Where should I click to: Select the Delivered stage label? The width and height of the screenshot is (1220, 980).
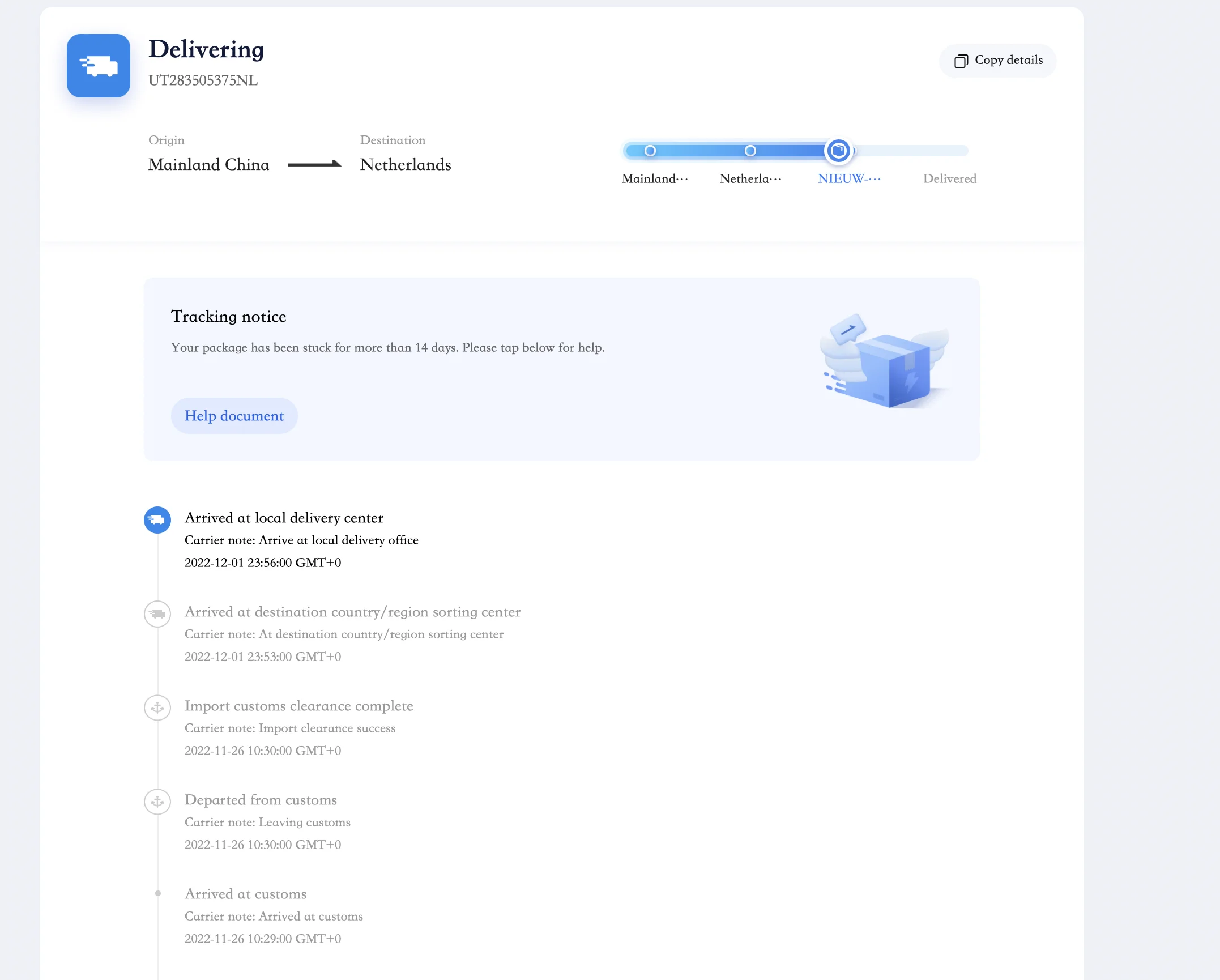click(x=949, y=179)
